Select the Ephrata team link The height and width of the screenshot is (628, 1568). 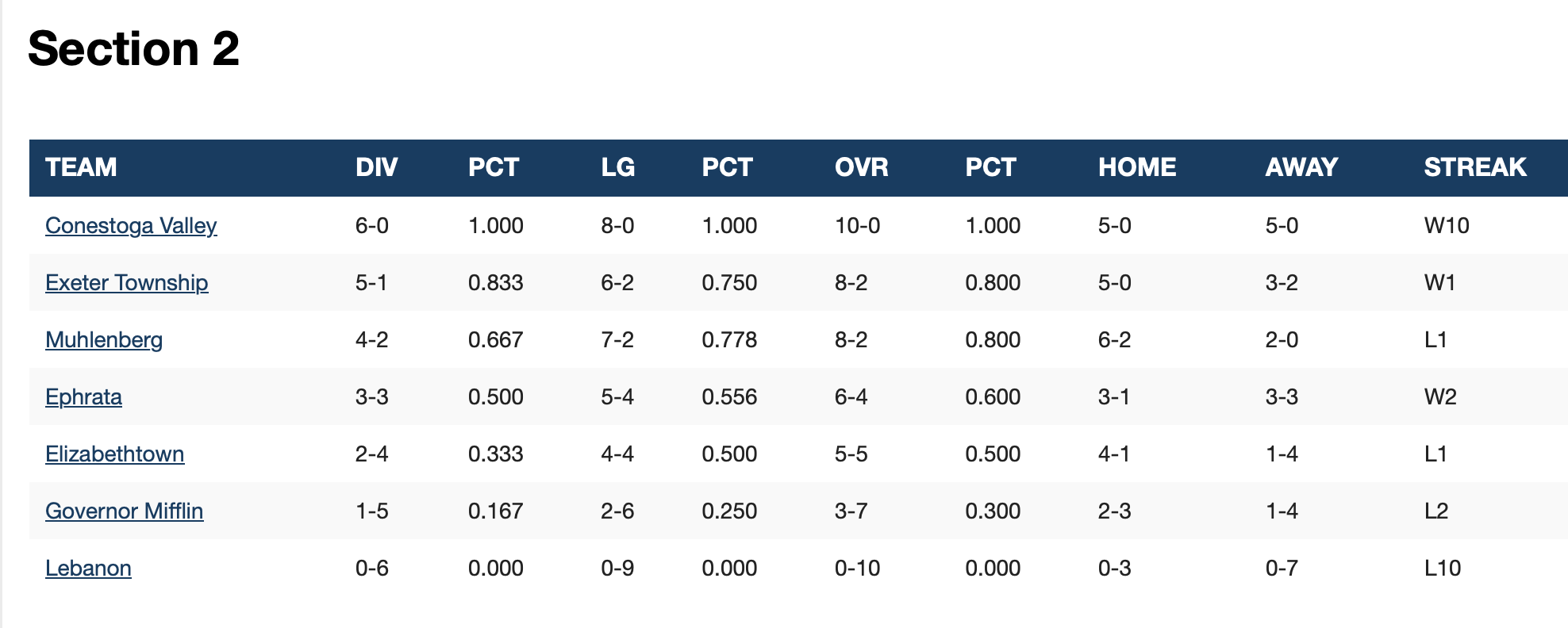click(x=83, y=397)
